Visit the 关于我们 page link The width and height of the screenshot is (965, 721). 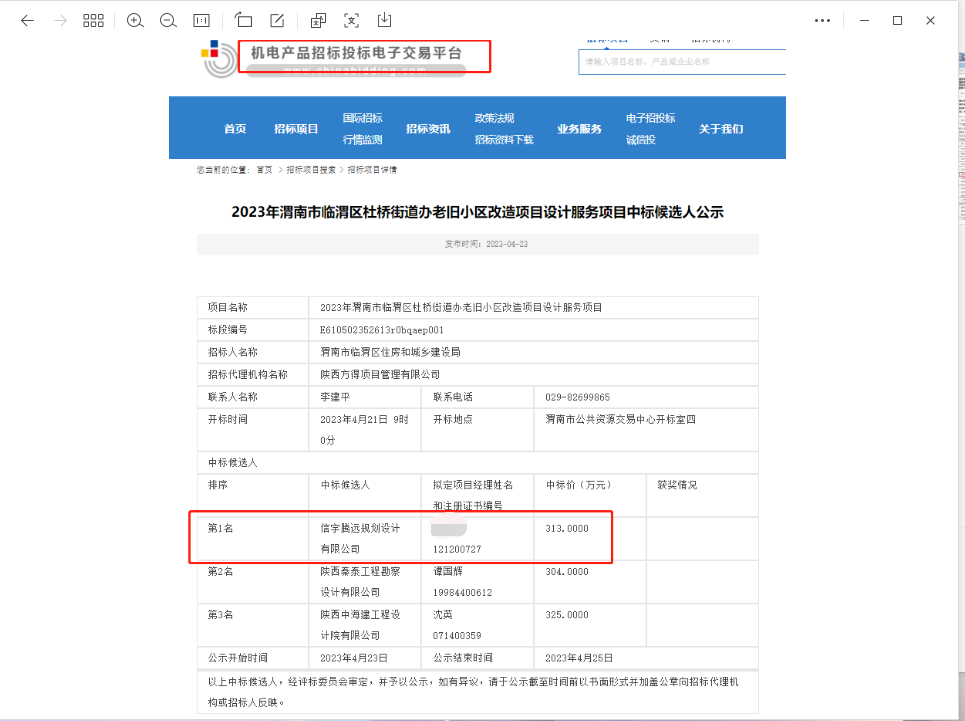coord(722,128)
